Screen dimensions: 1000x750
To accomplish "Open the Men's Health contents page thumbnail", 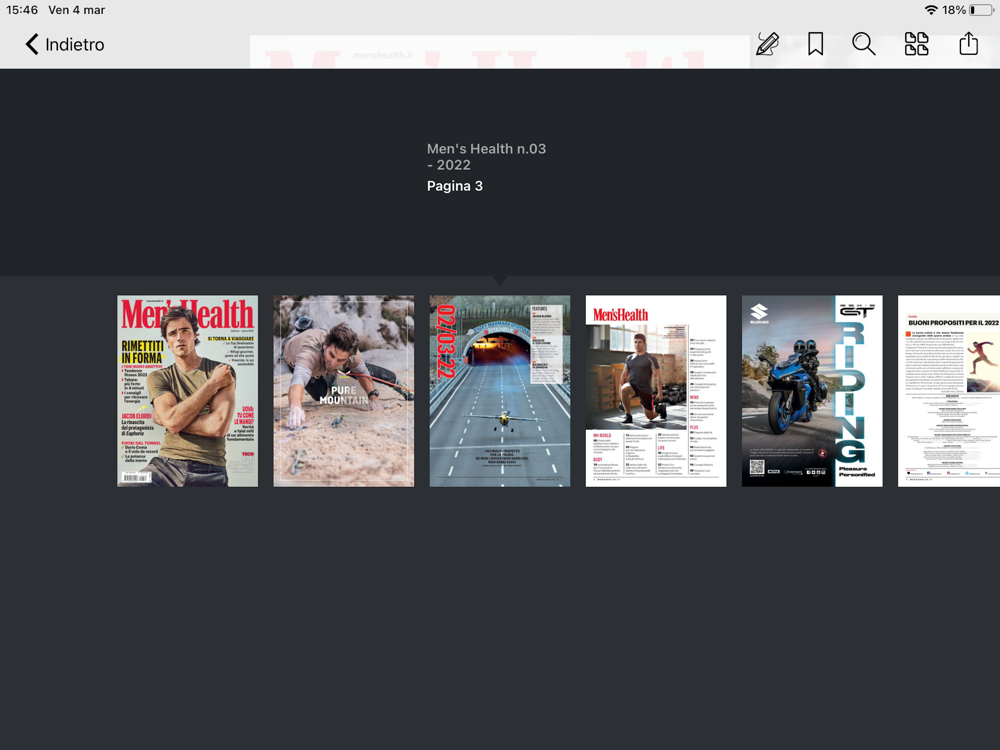I will pyautogui.click(x=656, y=391).
